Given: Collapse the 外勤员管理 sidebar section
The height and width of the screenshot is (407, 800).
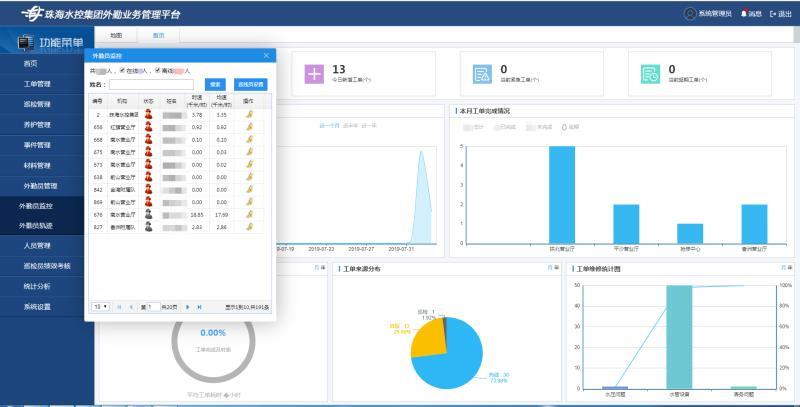Looking at the screenshot, I should 40,185.
